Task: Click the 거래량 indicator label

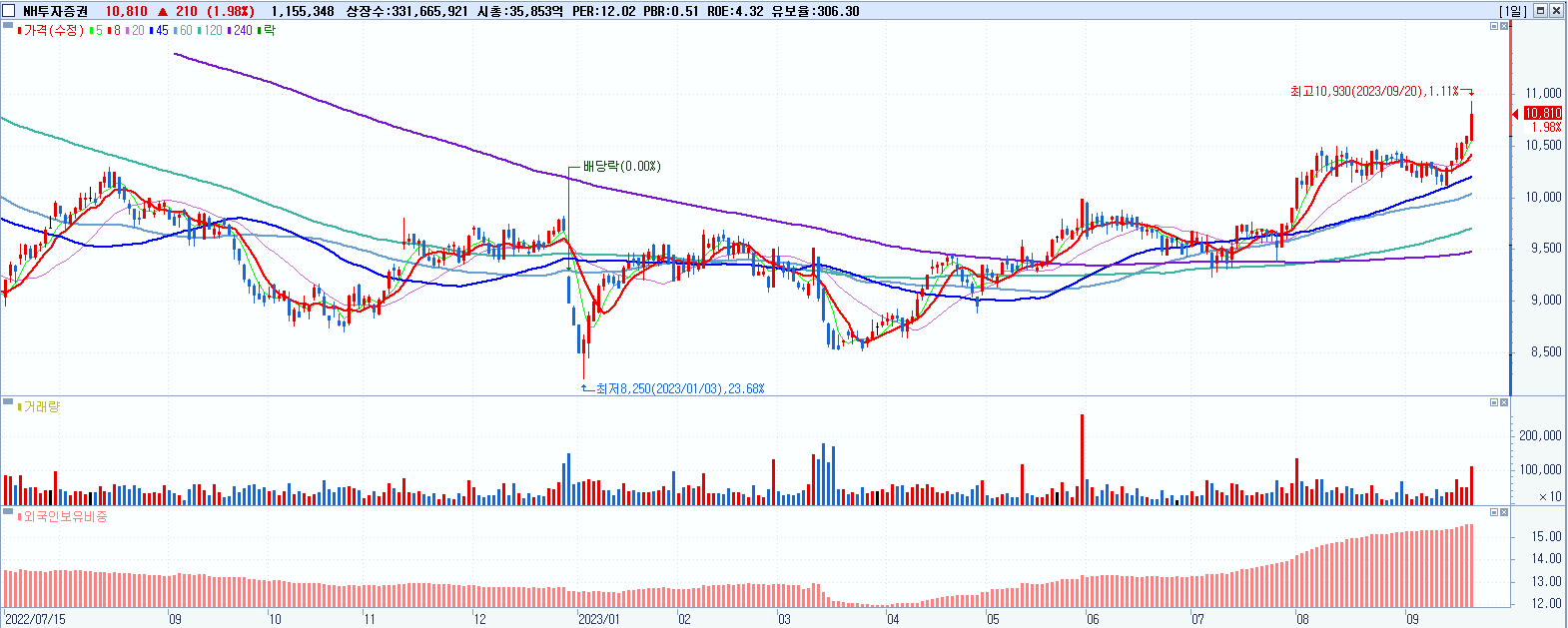Action: (39, 407)
